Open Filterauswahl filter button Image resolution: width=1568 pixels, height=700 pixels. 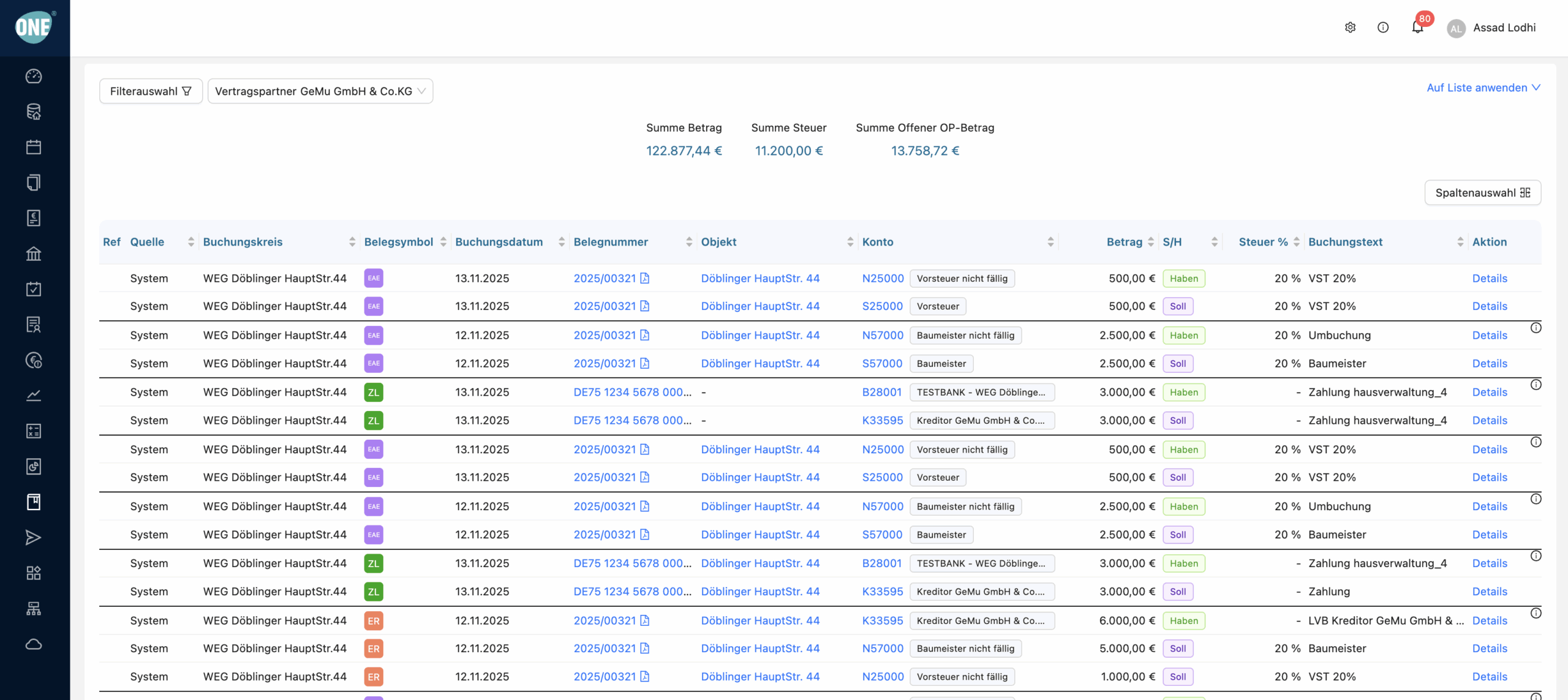tap(151, 91)
